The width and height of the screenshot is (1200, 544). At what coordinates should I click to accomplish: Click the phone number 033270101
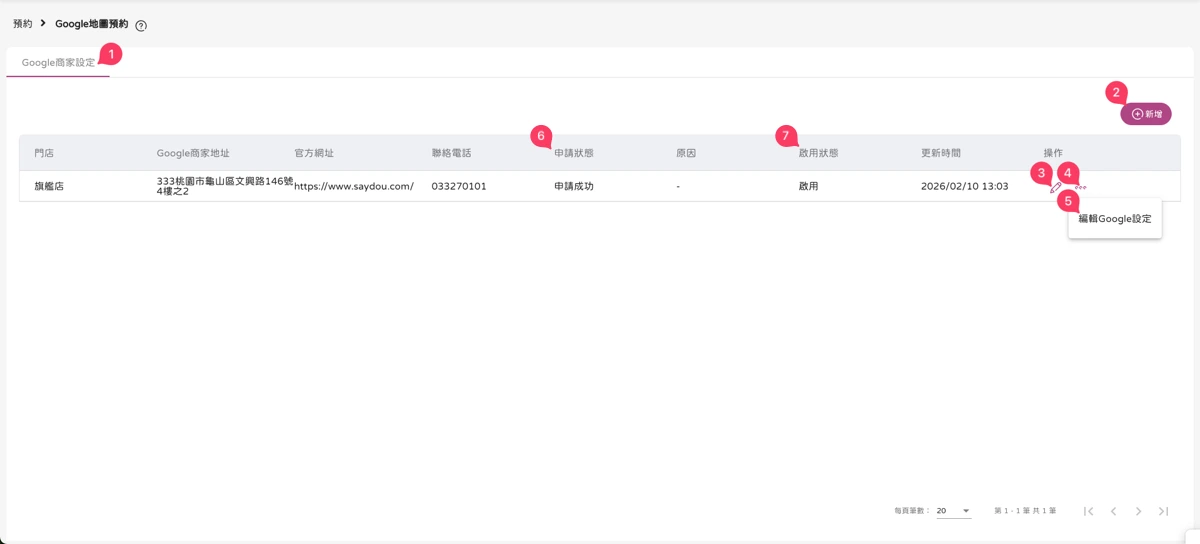point(459,186)
